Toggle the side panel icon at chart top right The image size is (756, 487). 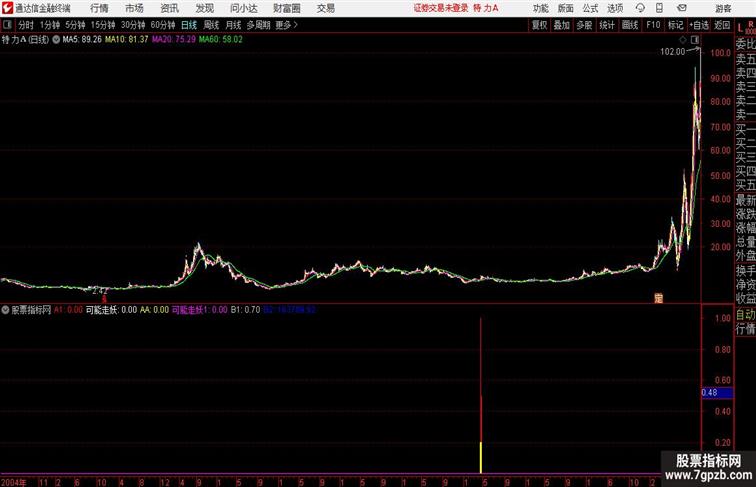click(x=695, y=40)
